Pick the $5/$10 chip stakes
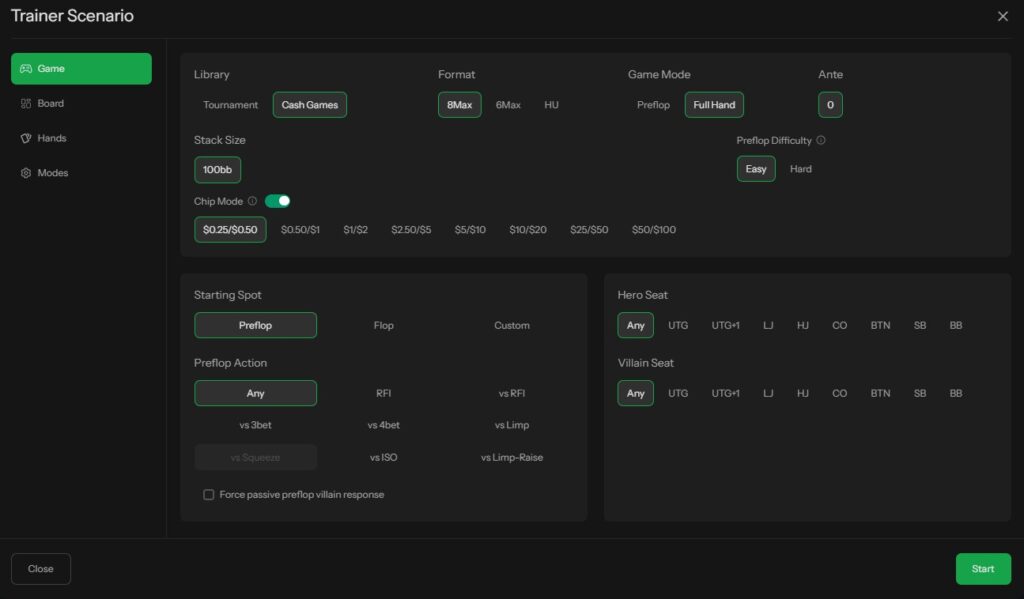The width and height of the screenshot is (1024, 599). pyautogui.click(x=470, y=230)
